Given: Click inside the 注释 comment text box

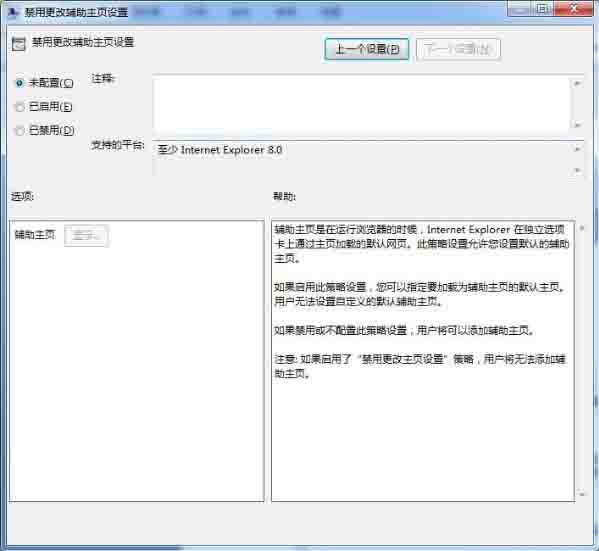Looking at the screenshot, I should pos(361,104).
